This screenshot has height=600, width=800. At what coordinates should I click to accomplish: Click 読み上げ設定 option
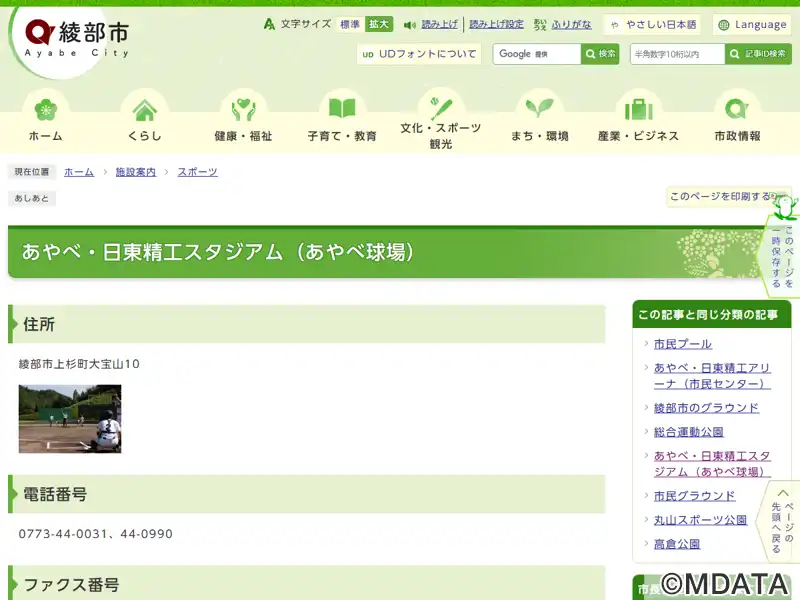click(x=496, y=24)
